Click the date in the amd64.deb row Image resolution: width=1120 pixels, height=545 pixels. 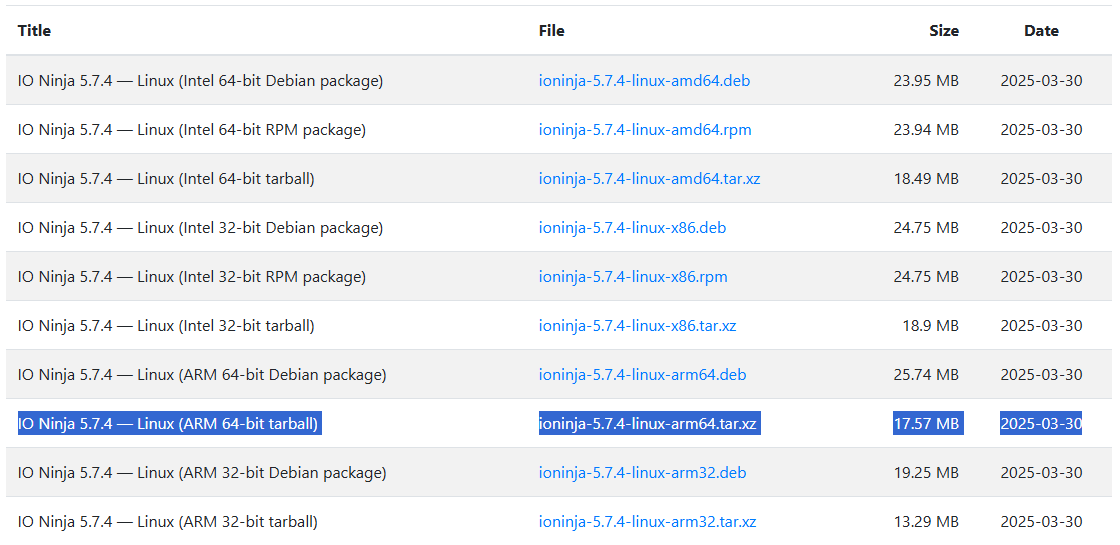pyautogui.click(x=1041, y=81)
